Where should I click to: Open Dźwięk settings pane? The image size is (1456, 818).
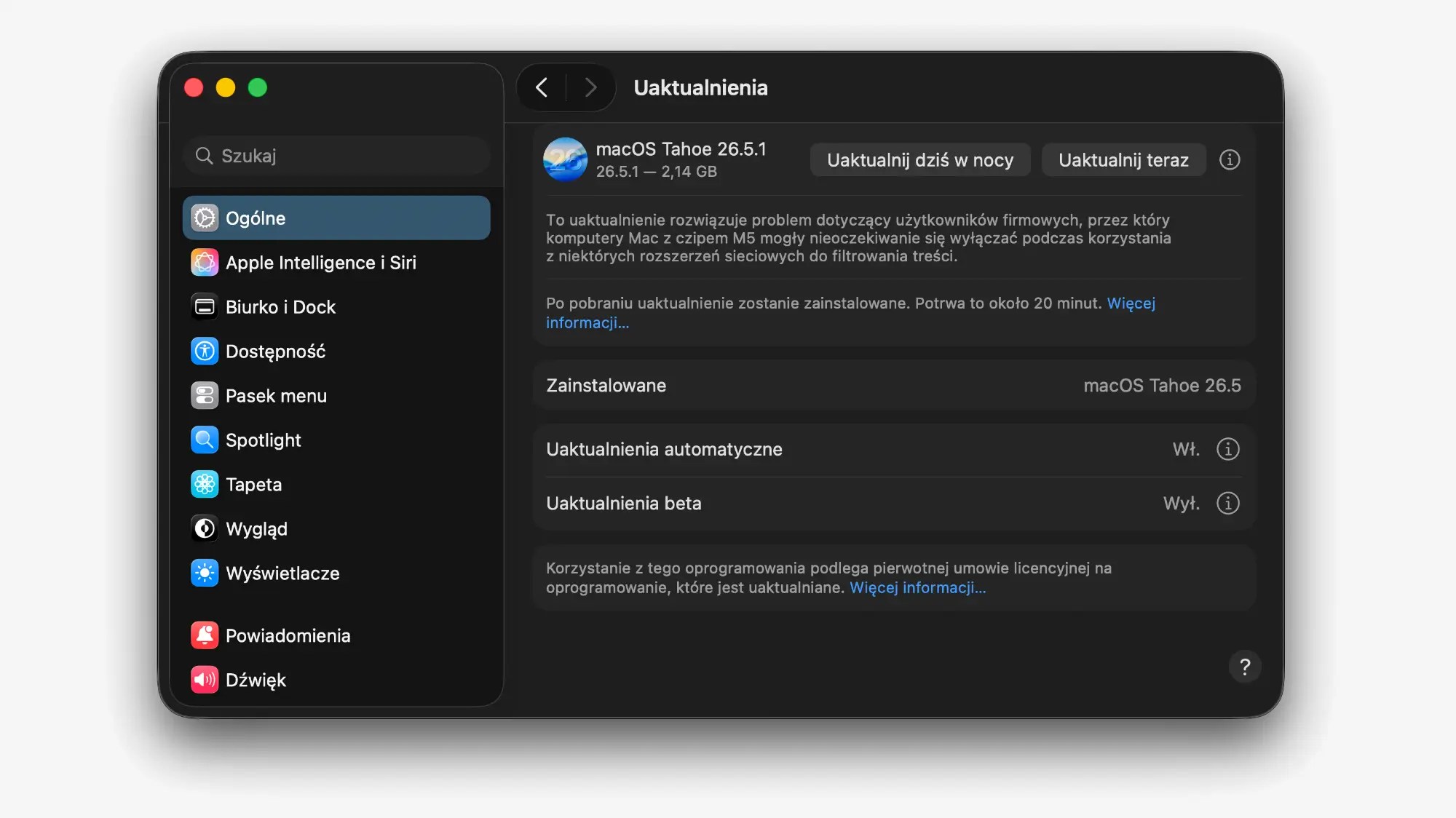(336, 680)
